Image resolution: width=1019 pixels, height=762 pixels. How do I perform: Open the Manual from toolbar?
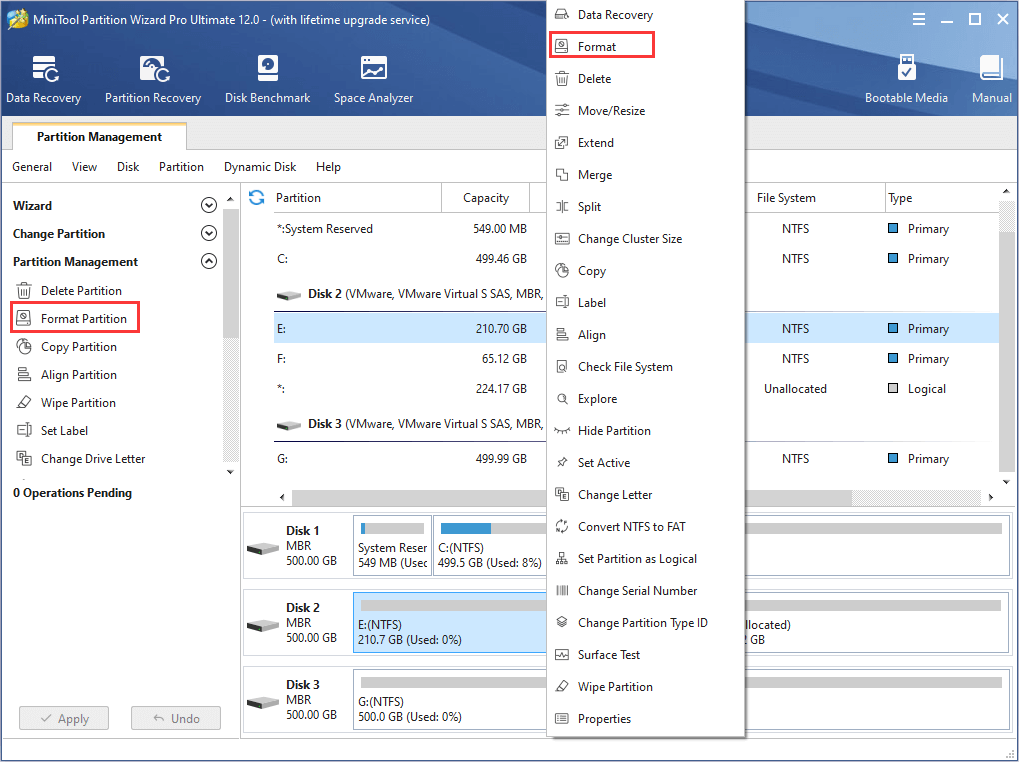click(x=991, y=79)
